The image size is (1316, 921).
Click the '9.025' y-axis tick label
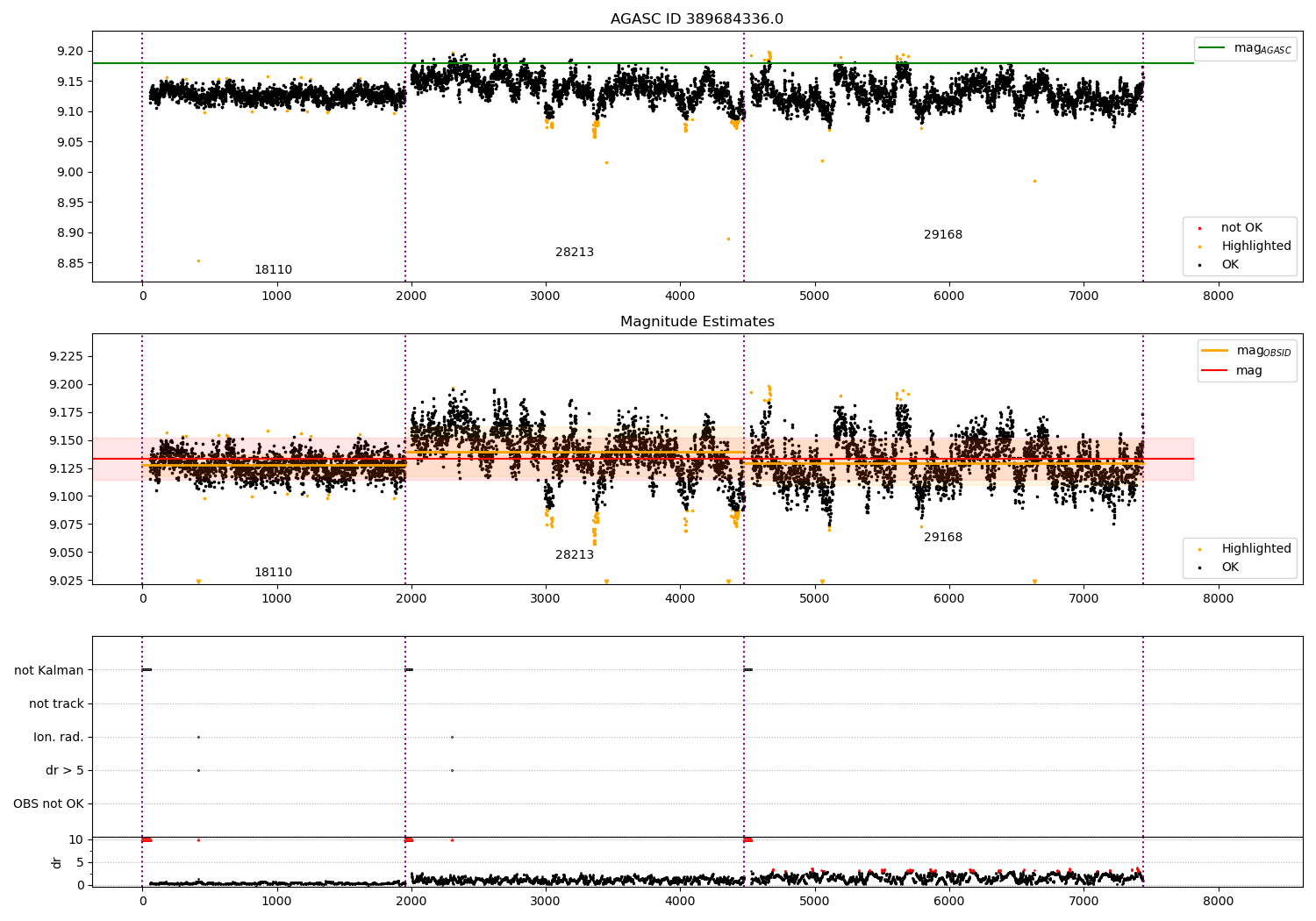(67, 581)
